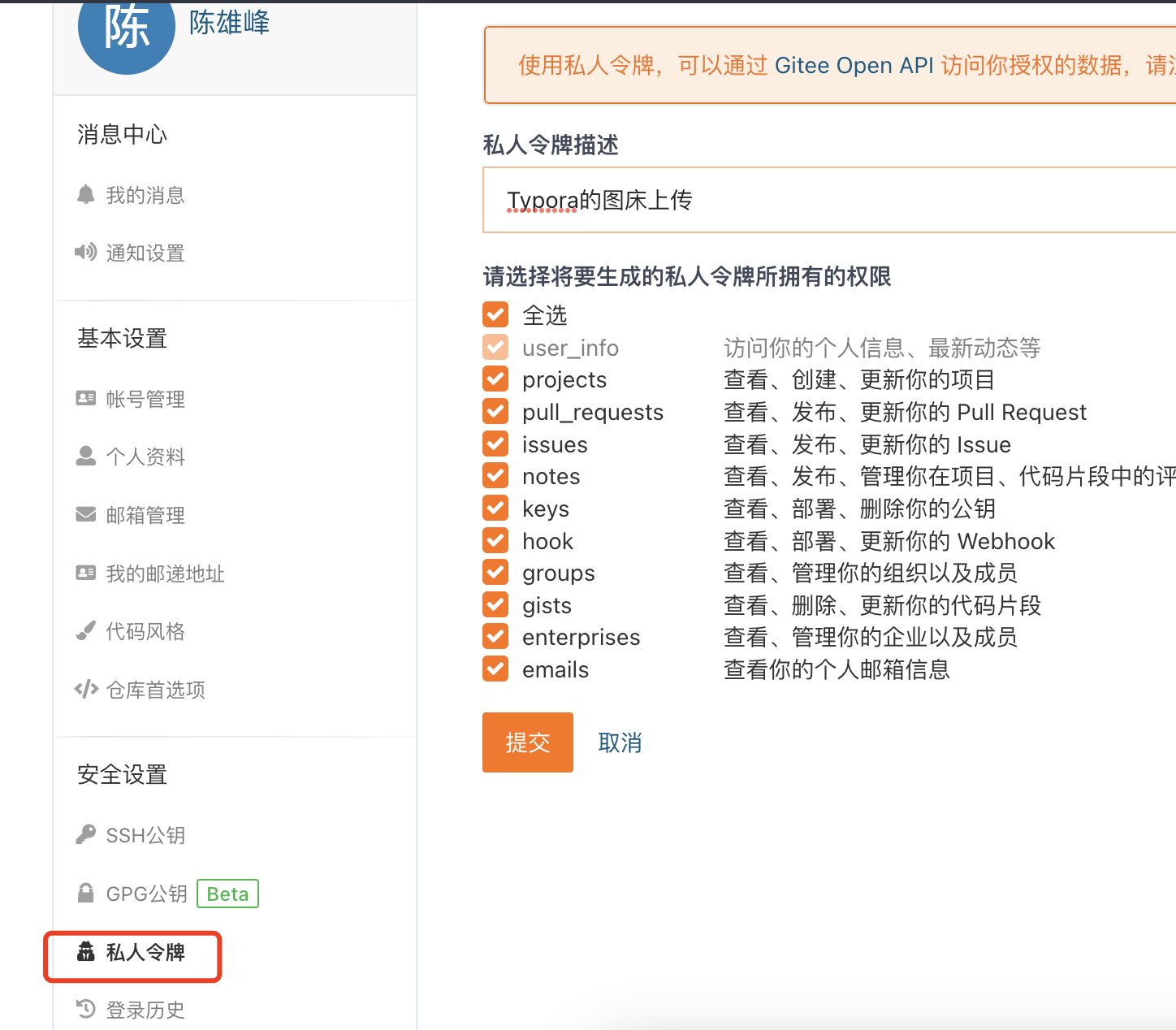This screenshot has width=1176, height=1030.
Task: Open 我的消息 in sidebar
Action: [x=145, y=195]
